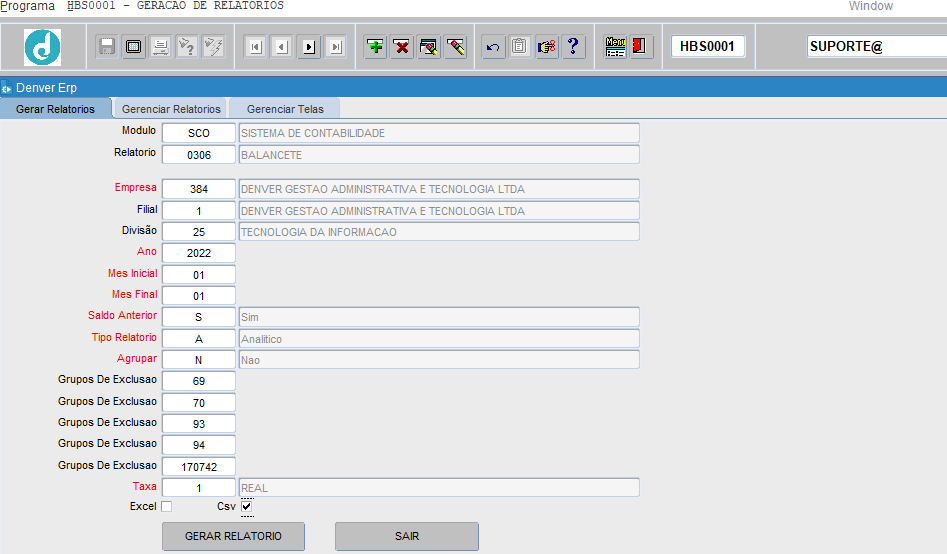Screen dimensions: 947x554
Task: Click the SISTEMA DE CONTABILIDADE description field
Action: 439,133
